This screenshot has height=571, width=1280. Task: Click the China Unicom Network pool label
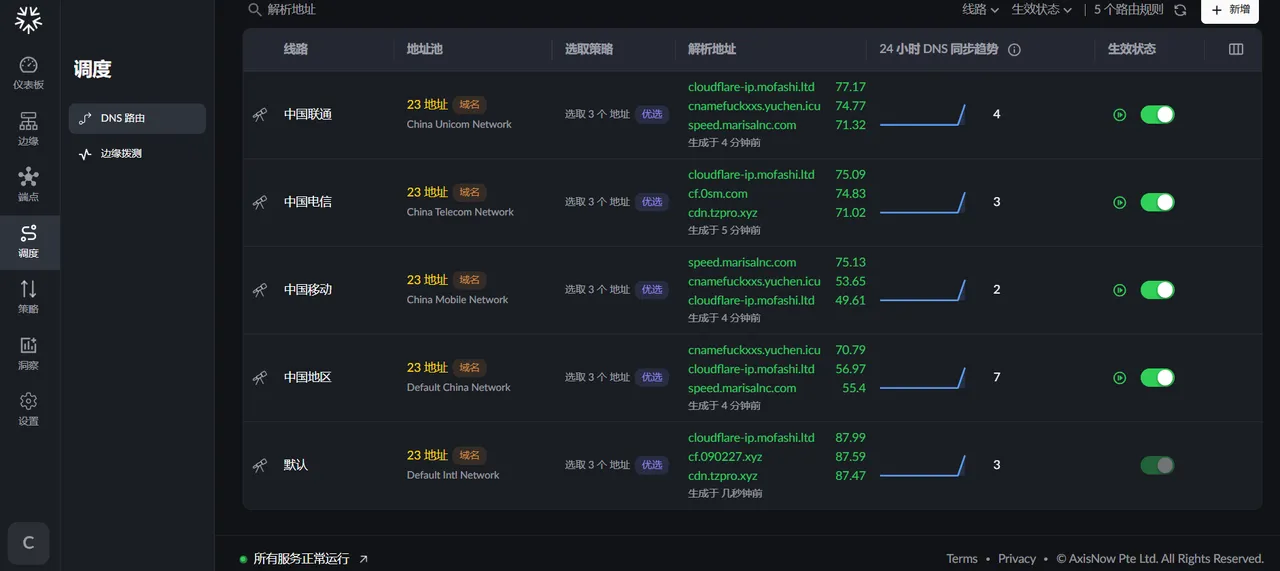[459, 125]
